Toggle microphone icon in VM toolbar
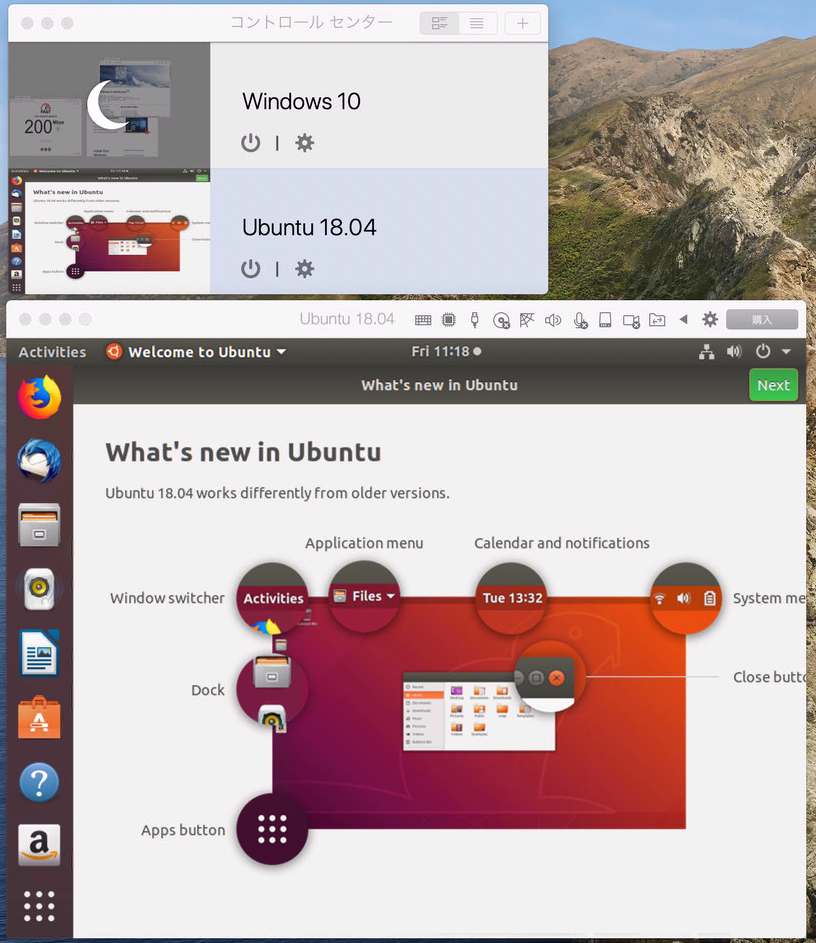Viewport: 816px width, 943px height. click(x=580, y=320)
